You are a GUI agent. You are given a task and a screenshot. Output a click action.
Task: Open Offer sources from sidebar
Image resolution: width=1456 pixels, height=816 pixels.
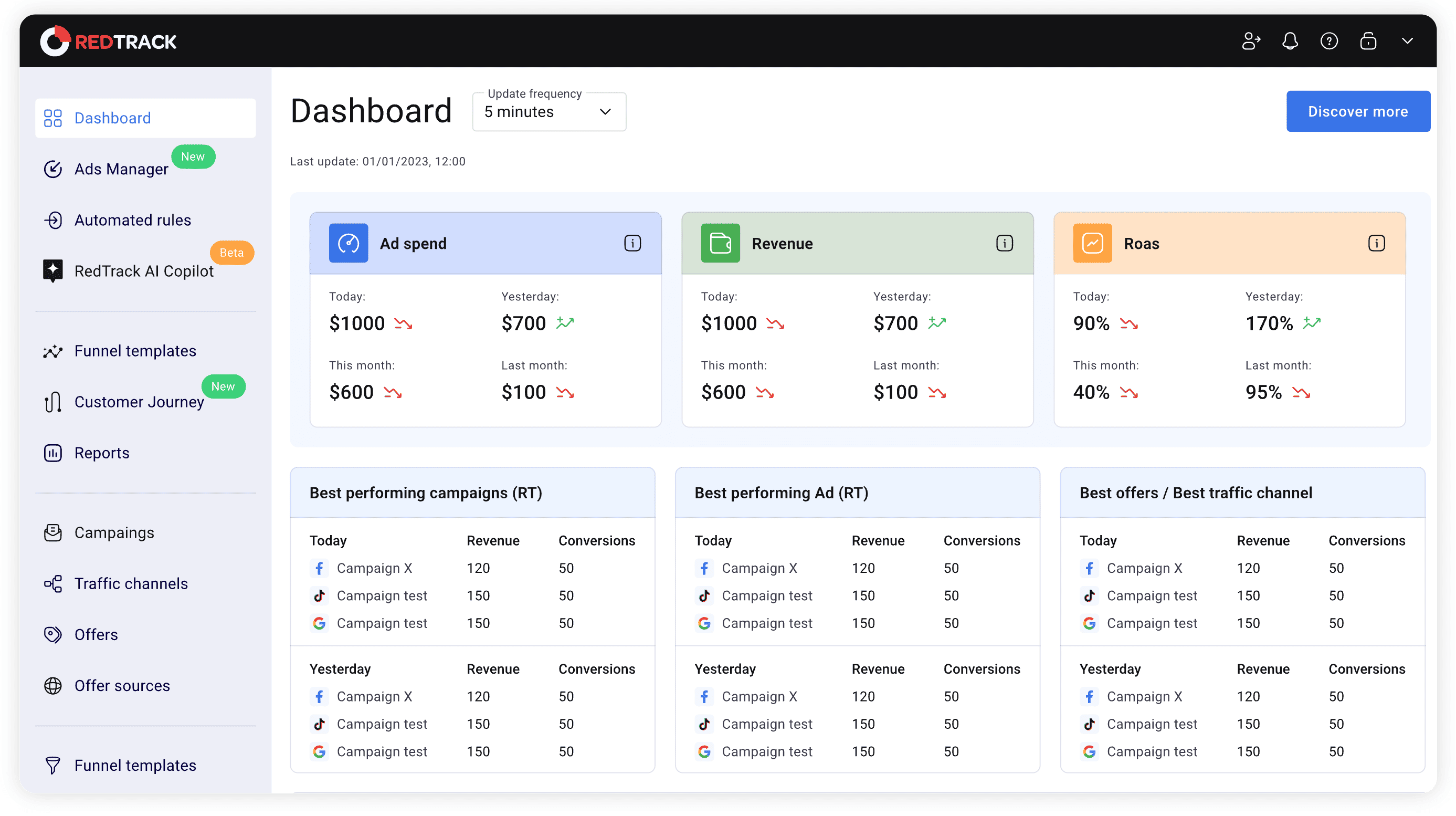click(x=122, y=685)
